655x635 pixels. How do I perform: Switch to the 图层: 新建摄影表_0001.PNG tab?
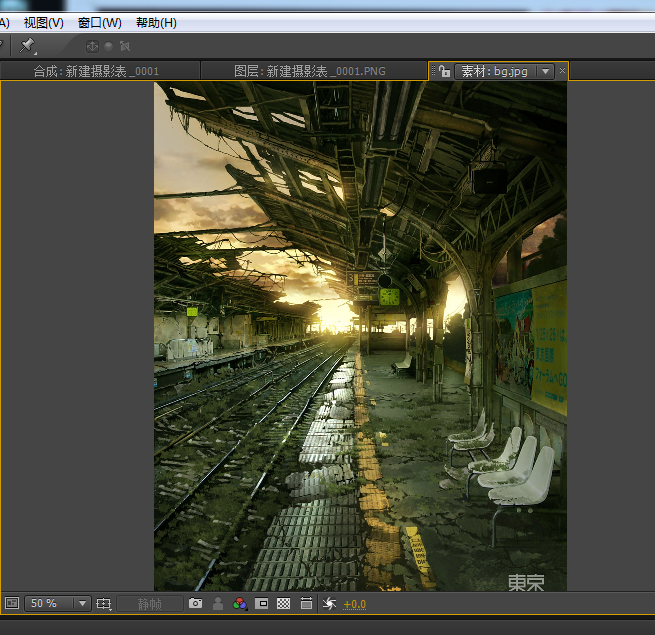coord(309,71)
